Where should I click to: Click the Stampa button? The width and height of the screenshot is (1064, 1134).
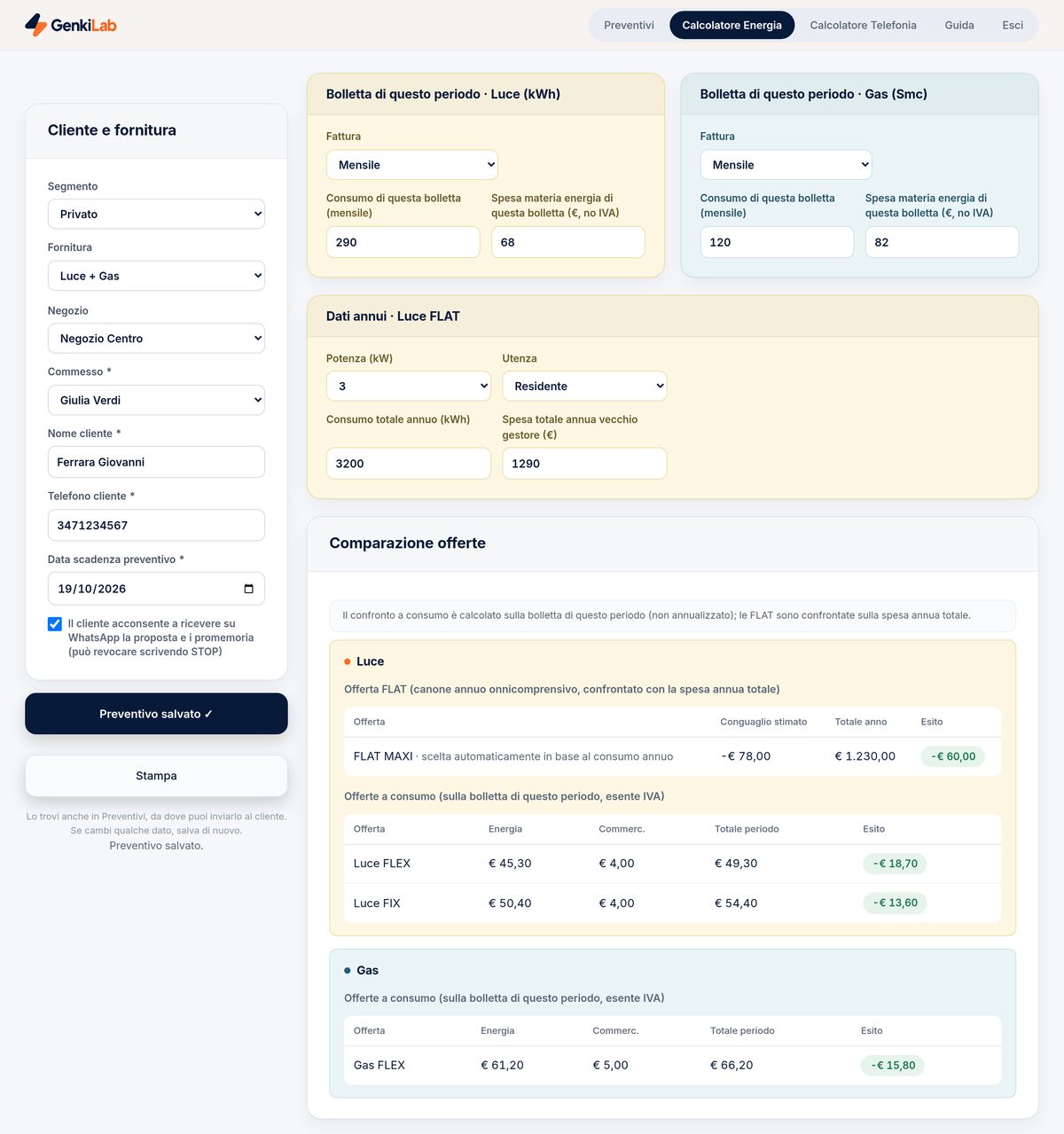click(156, 776)
